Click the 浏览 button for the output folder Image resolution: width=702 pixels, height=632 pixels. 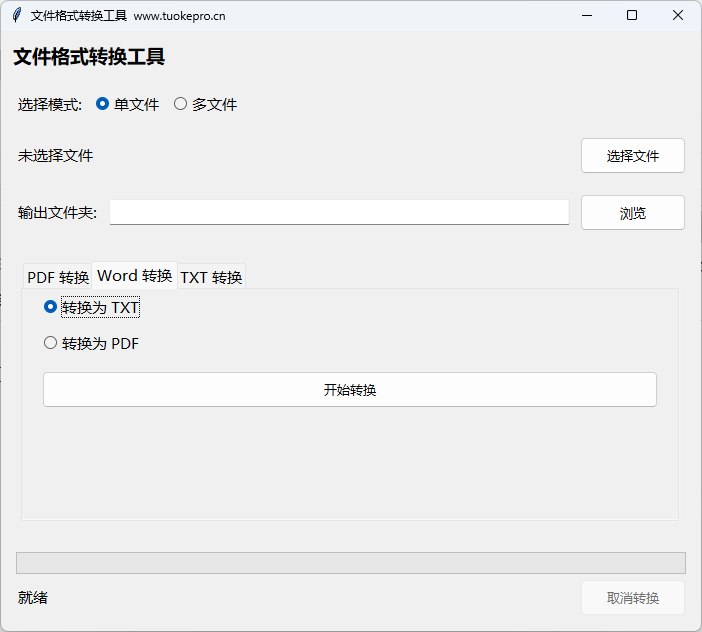pyautogui.click(x=633, y=213)
